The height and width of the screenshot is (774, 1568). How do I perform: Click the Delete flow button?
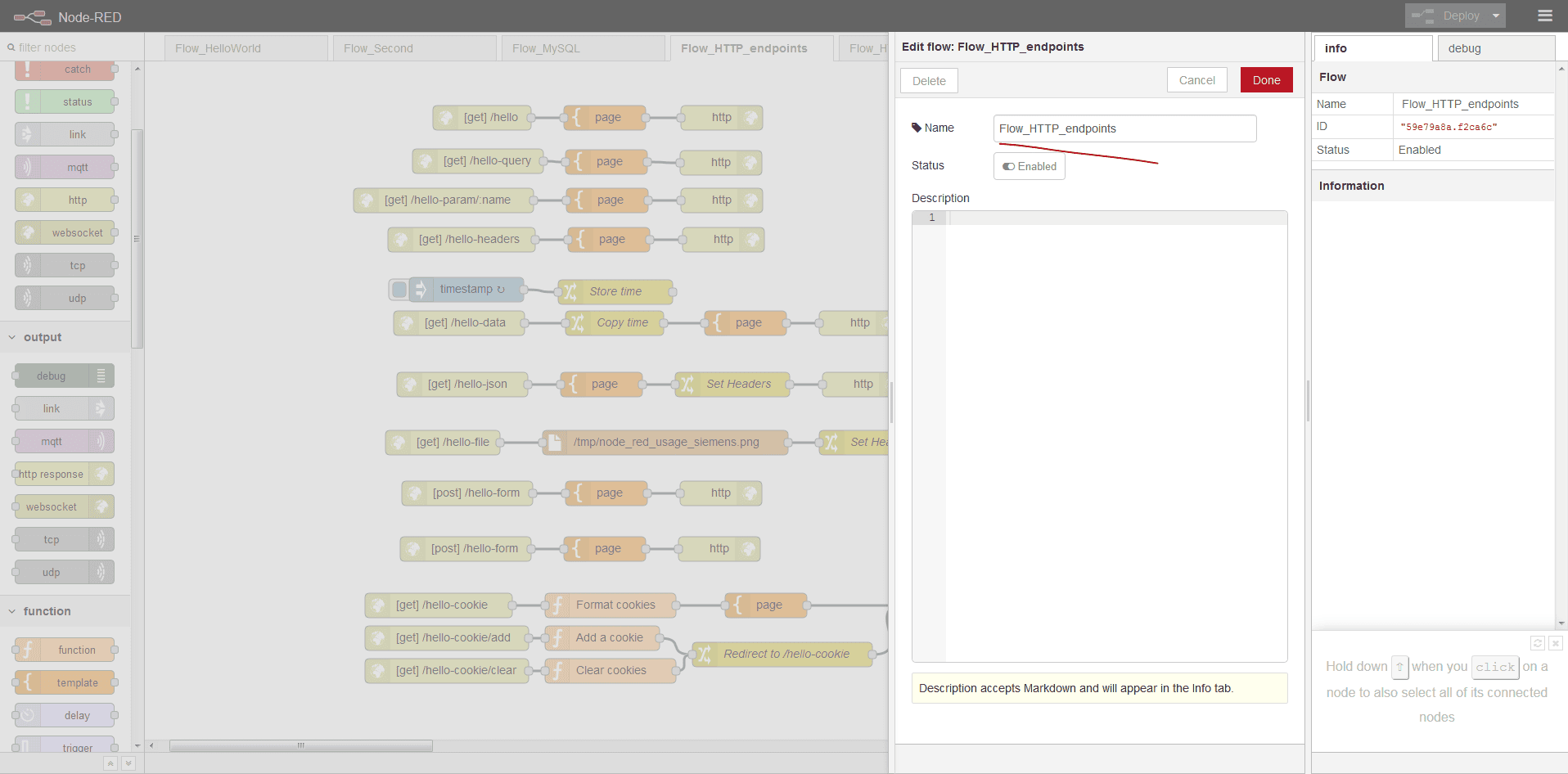pos(929,81)
